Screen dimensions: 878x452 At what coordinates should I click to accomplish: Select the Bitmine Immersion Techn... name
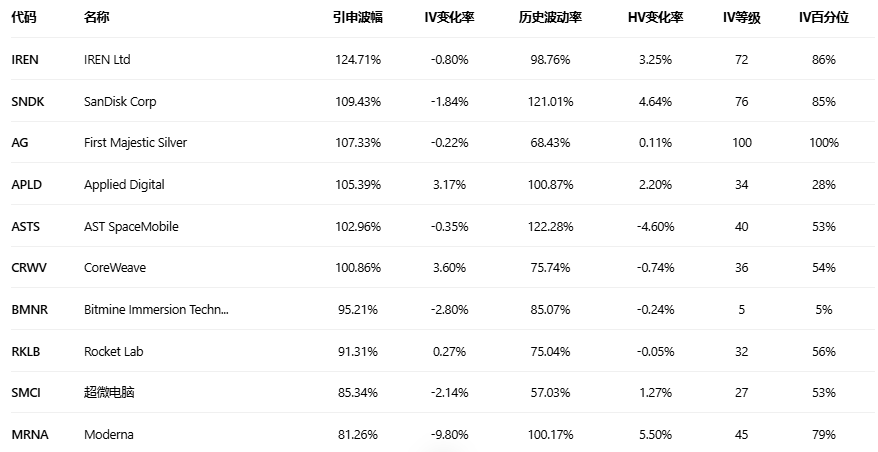pyautogui.click(x=156, y=310)
